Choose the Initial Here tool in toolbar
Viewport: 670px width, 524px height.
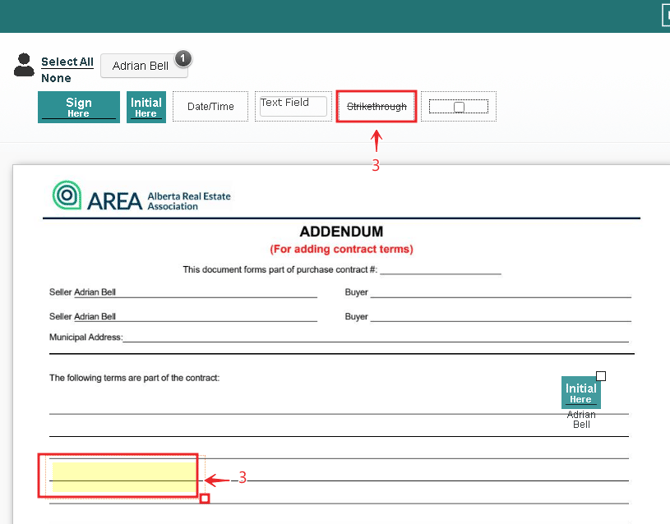click(146, 107)
